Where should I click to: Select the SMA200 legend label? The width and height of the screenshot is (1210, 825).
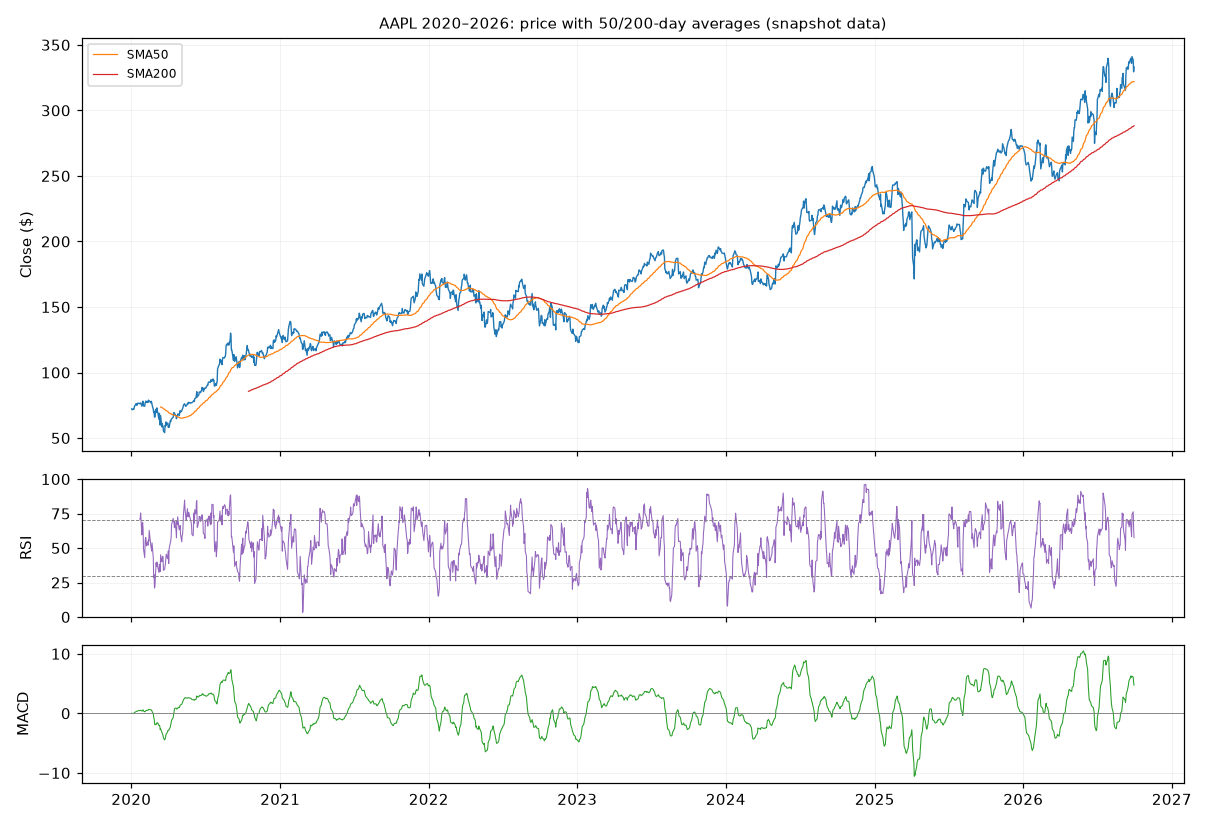151,73
